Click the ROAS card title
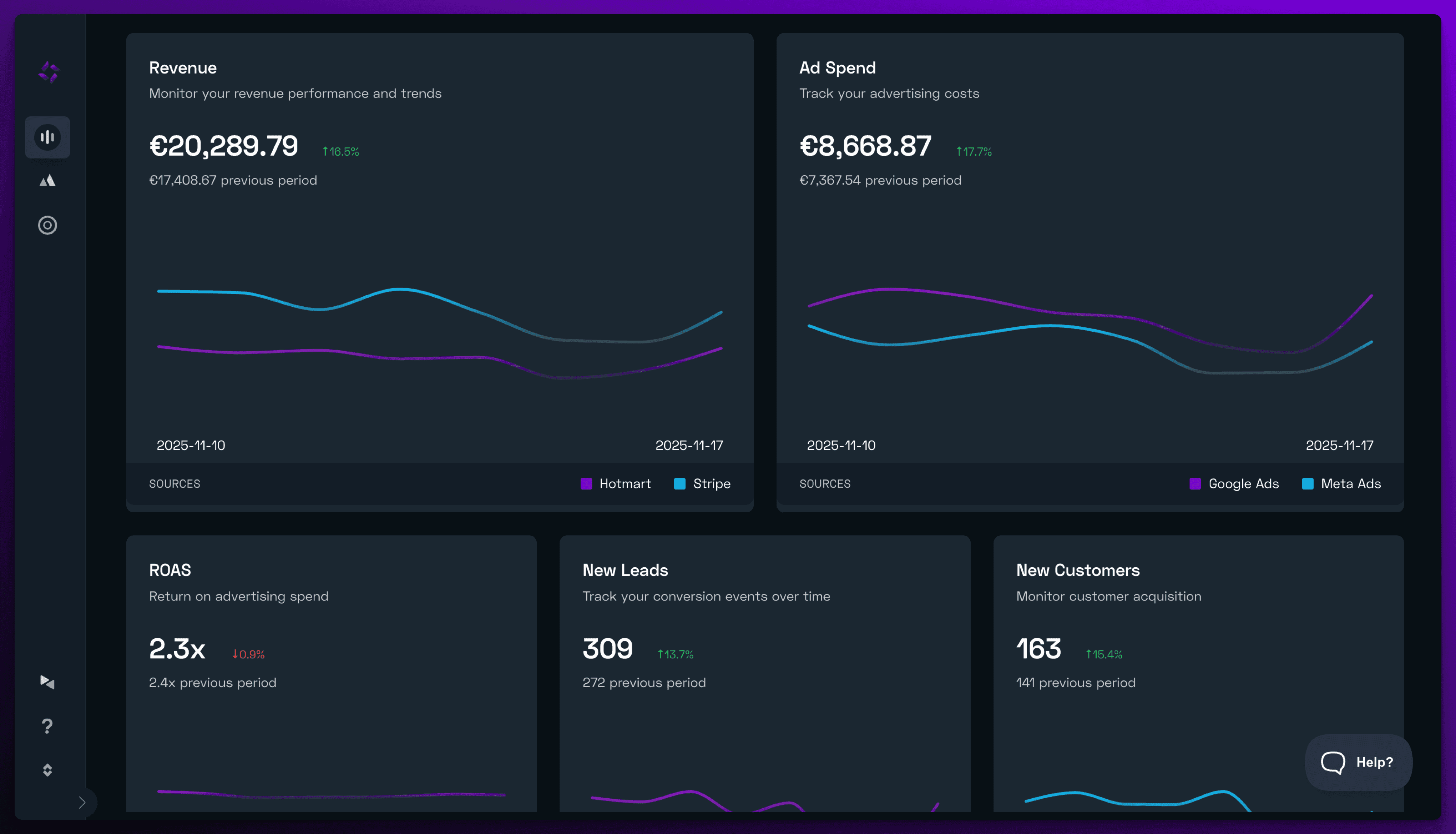 click(170, 570)
